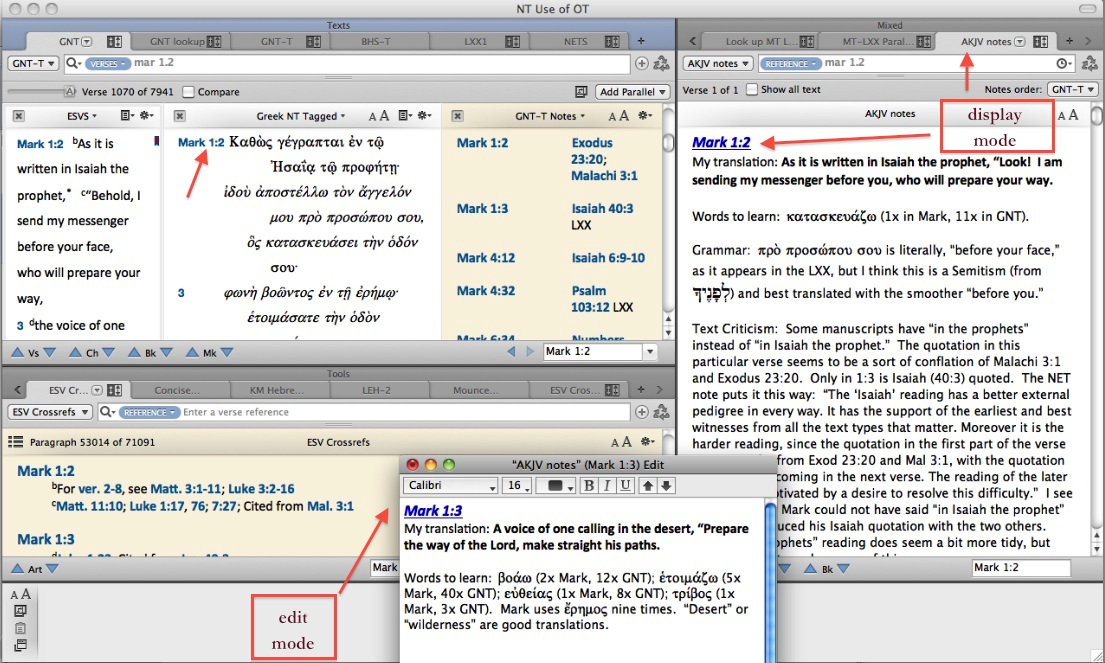Click the paragraph list icon beside Paragraph 53014
Viewport: 1105px width, 663px height.
[14, 441]
